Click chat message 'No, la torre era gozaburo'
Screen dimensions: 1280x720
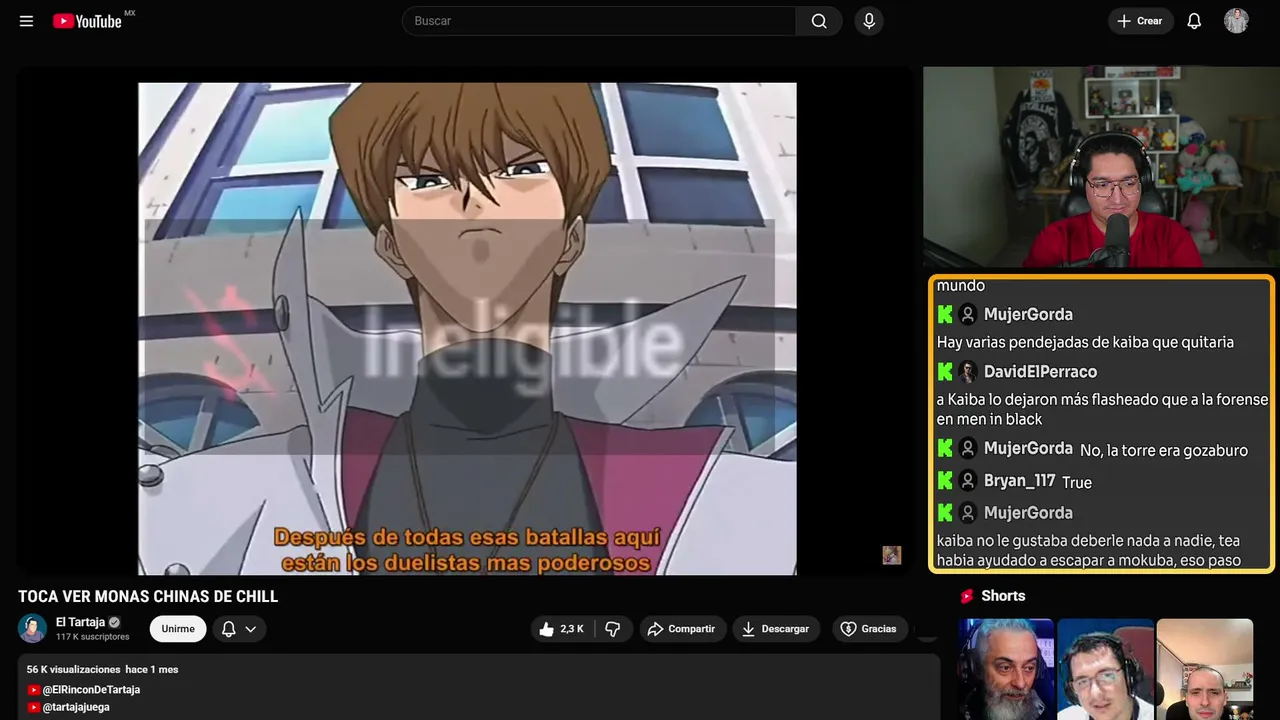tap(1164, 450)
